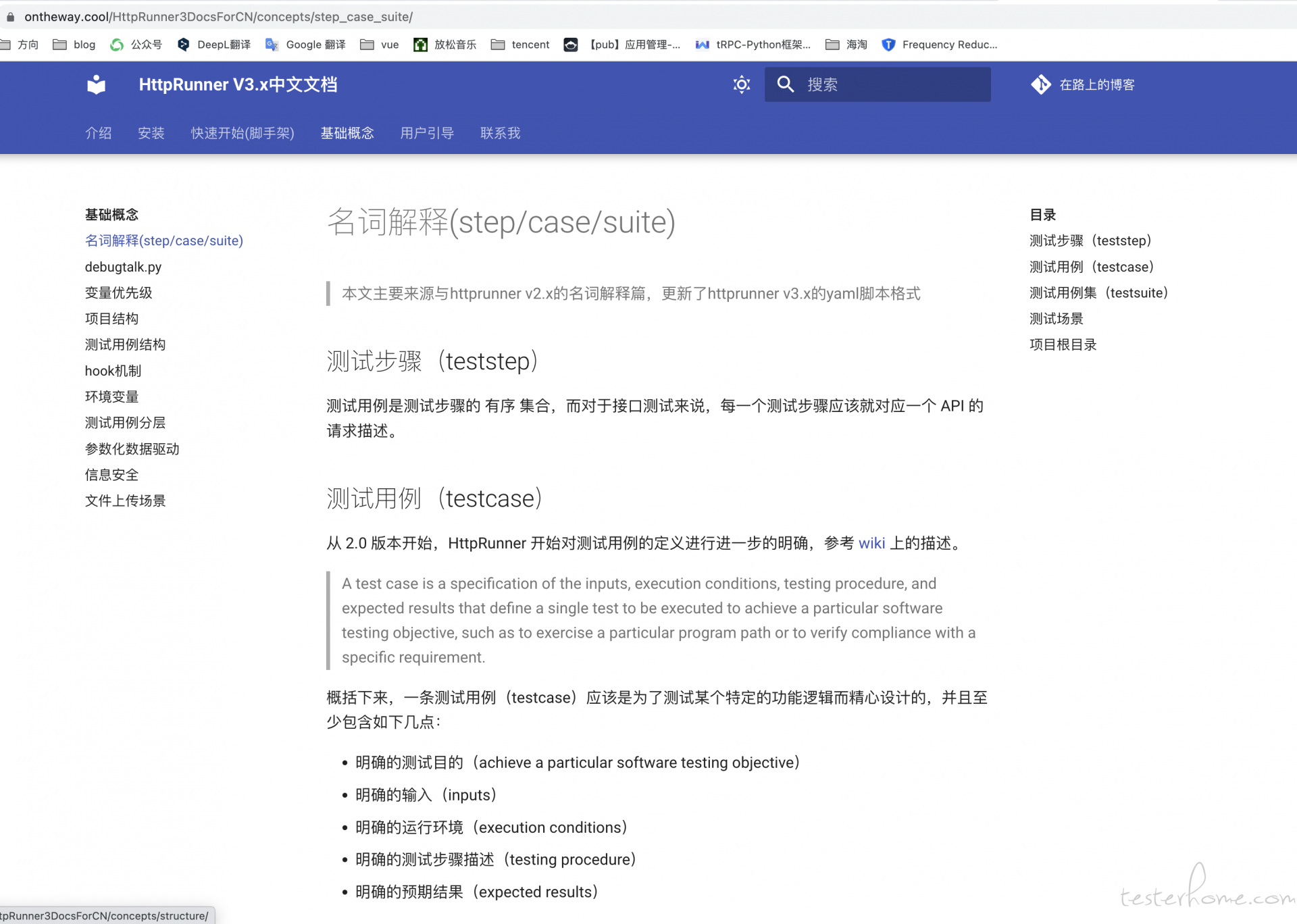Open sidebar item 测试用例结构

[126, 344]
